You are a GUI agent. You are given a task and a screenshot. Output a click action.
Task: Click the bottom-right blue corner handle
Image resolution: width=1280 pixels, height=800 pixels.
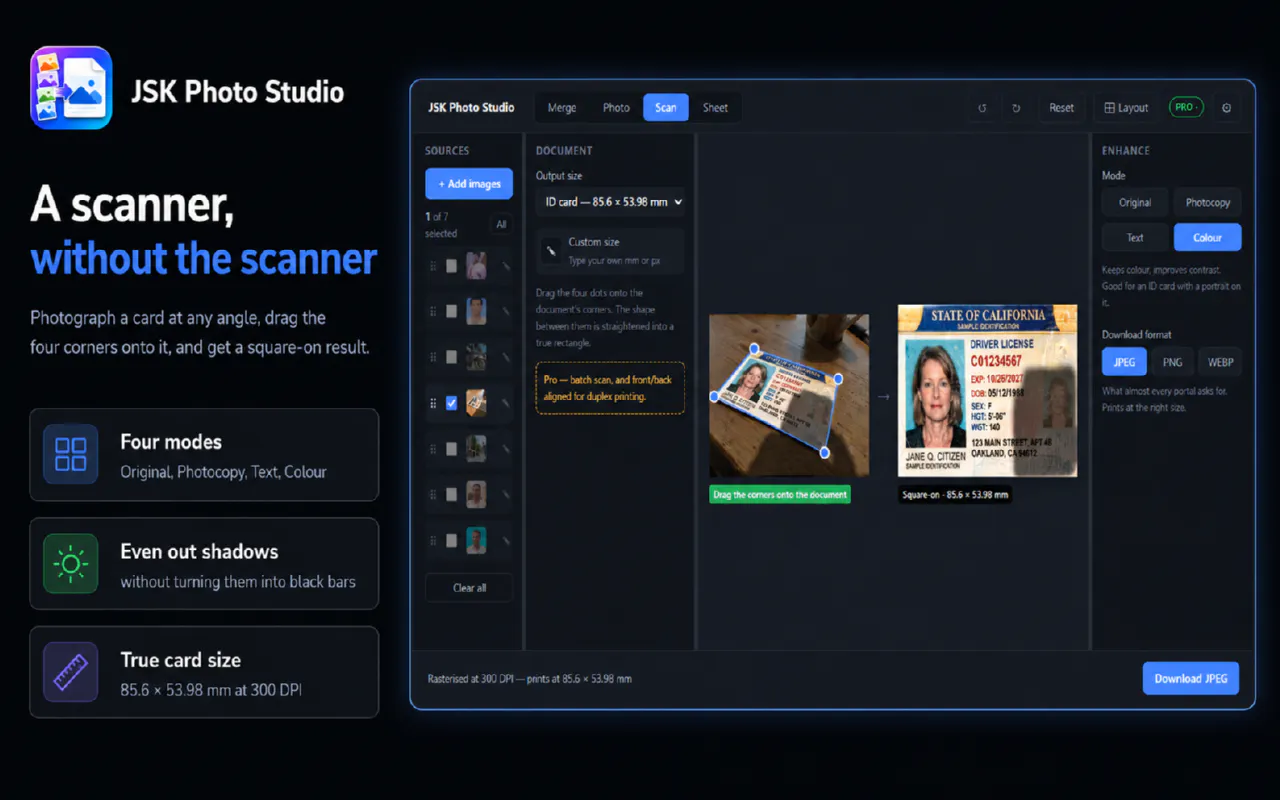point(825,453)
